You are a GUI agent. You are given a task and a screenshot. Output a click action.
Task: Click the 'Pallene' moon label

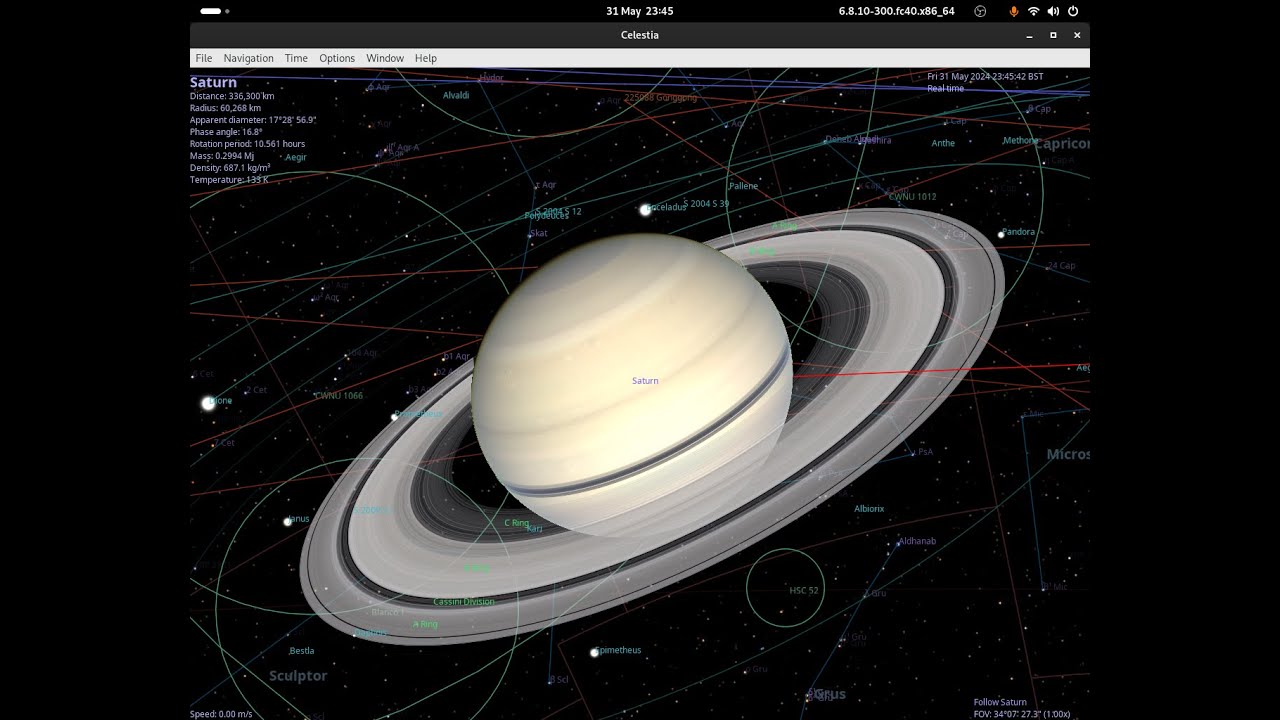pyautogui.click(x=743, y=186)
